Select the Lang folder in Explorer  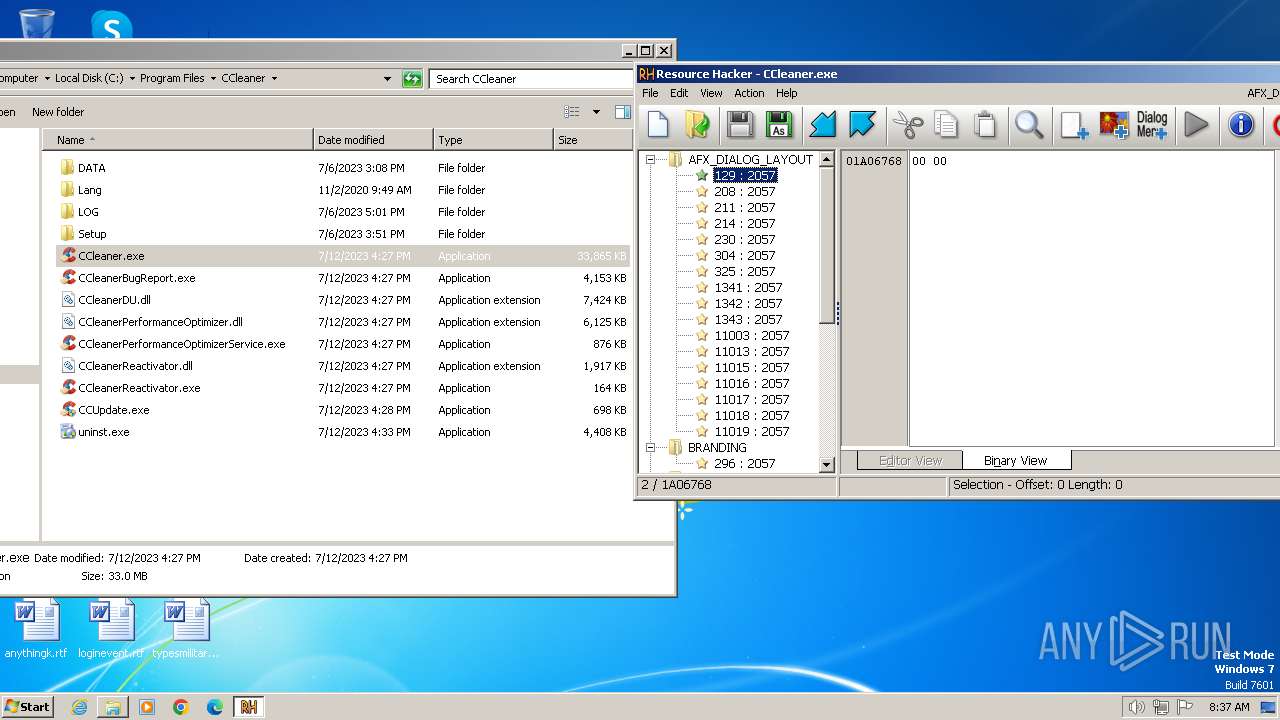pyautogui.click(x=89, y=190)
